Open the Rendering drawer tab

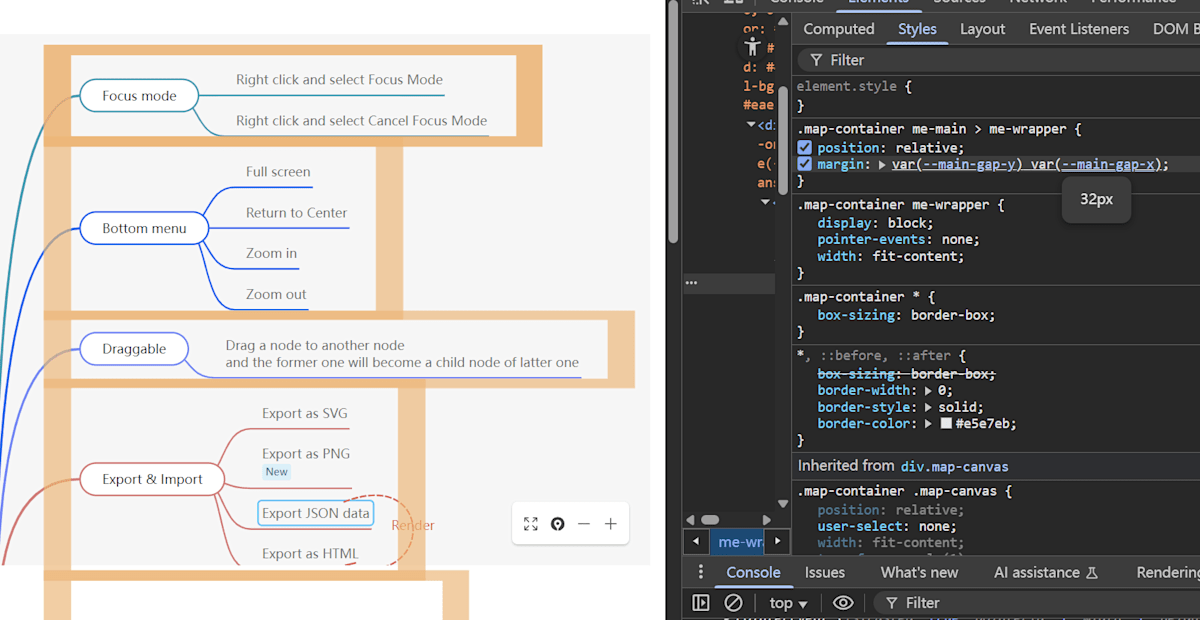pos(1168,572)
